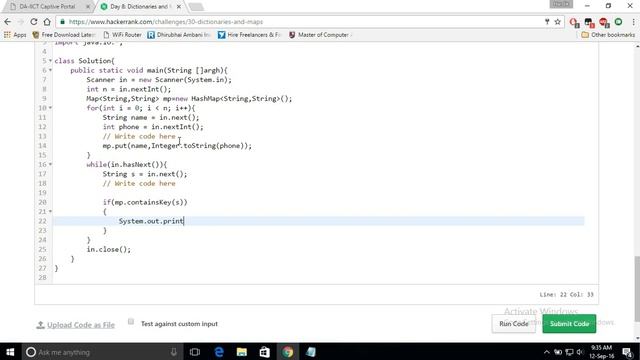Screen dimensions: 640x360
Task: Click the Cortana Ask me anything search box
Action: pos(102,352)
